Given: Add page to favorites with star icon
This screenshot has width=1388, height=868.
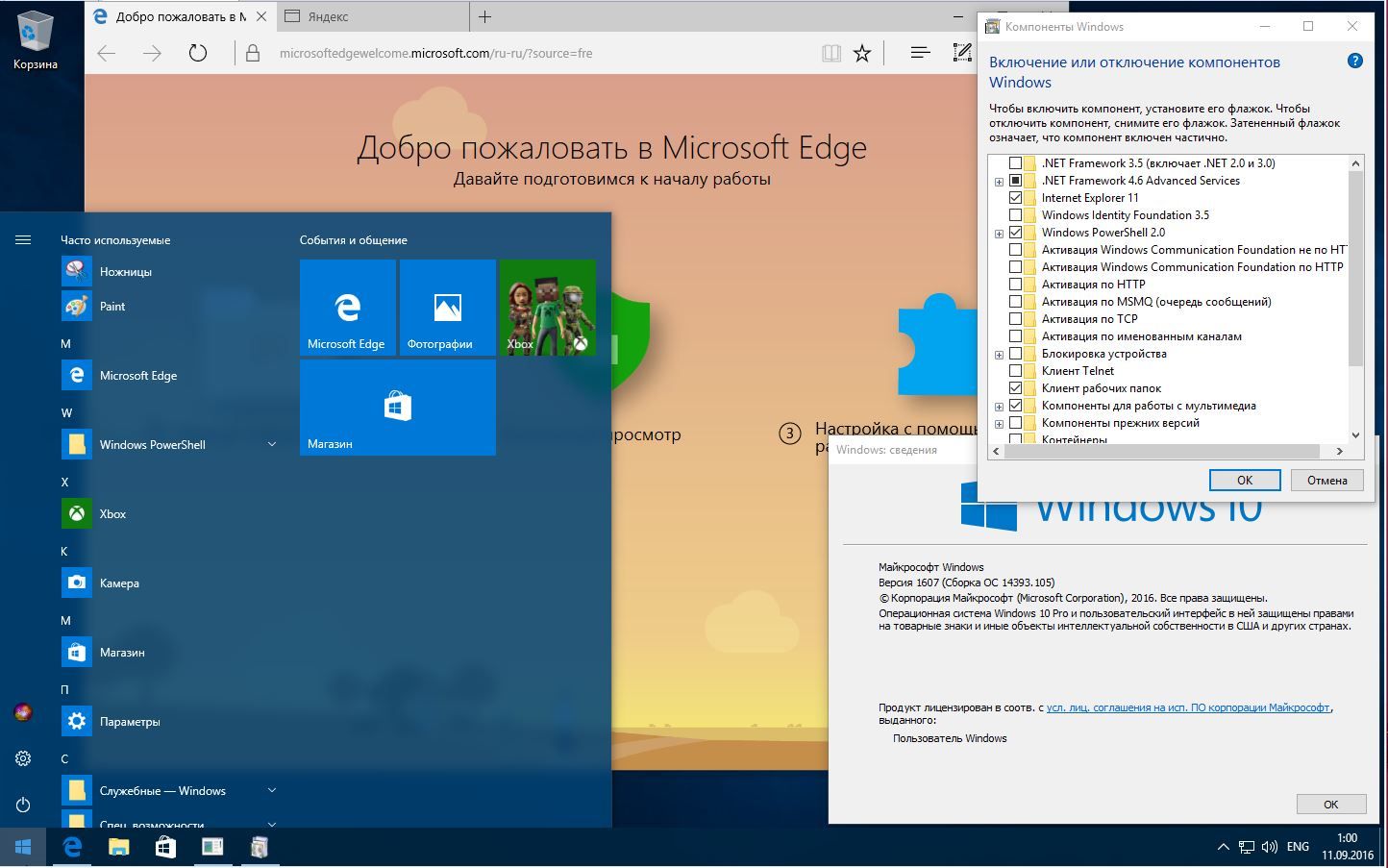Looking at the screenshot, I should tap(862, 54).
